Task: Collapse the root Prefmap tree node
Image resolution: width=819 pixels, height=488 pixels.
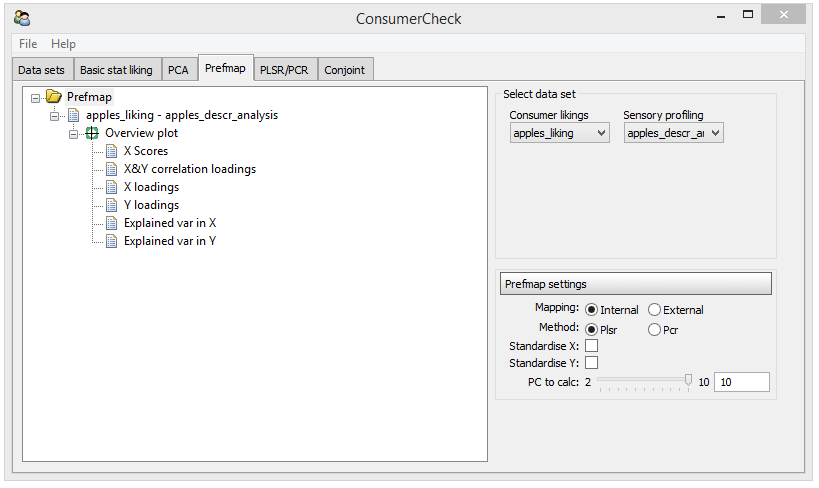Action: (36, 98)
